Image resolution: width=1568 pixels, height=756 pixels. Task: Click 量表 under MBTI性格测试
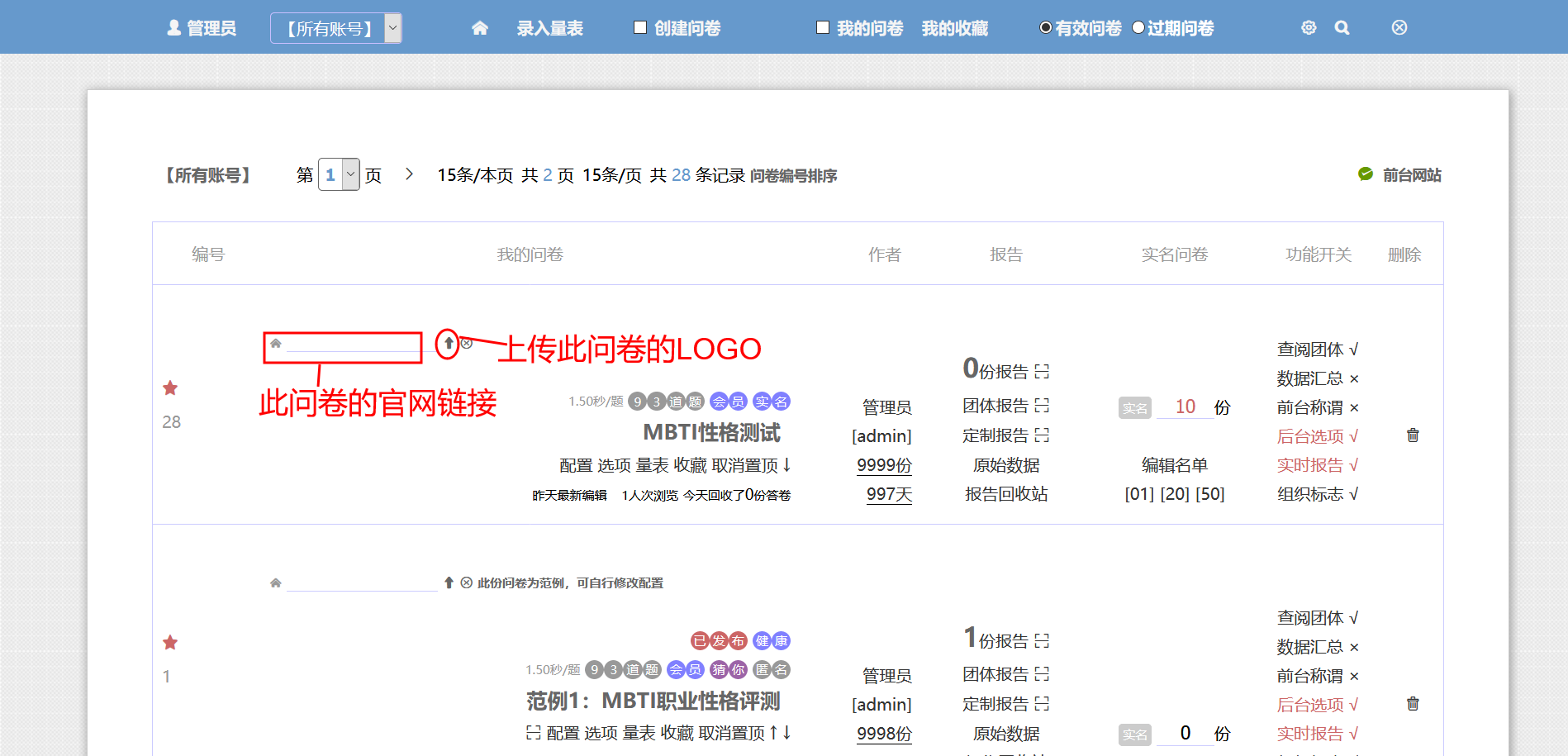point(652,465)
